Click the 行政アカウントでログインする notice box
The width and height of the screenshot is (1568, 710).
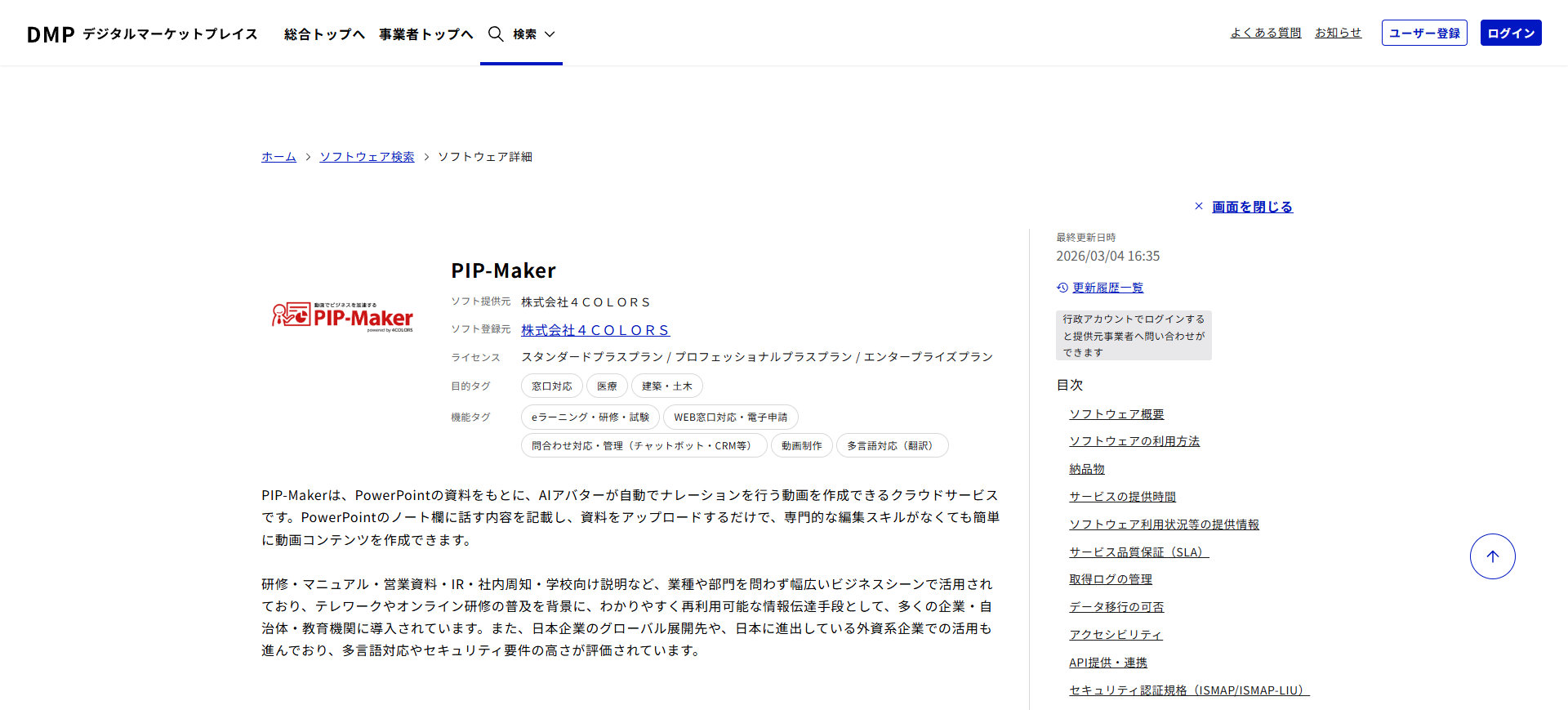(x=1134, y=335)
